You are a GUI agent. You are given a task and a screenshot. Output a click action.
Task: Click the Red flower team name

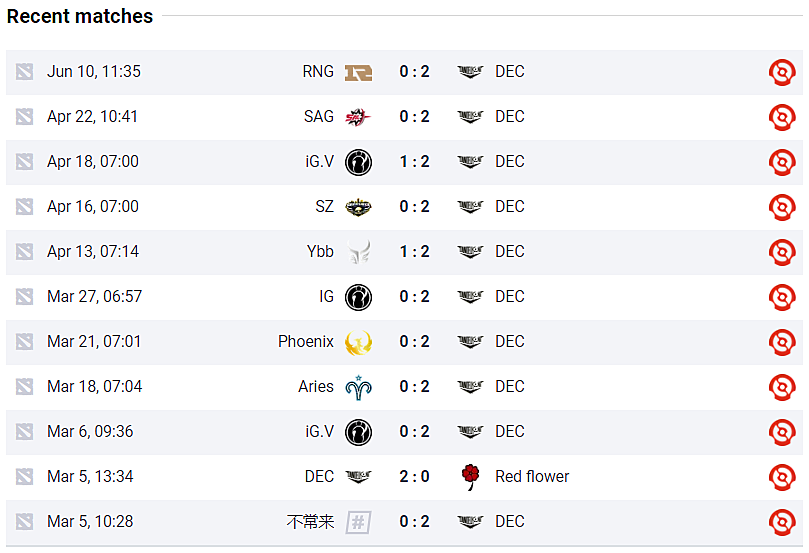click(532, 477)
